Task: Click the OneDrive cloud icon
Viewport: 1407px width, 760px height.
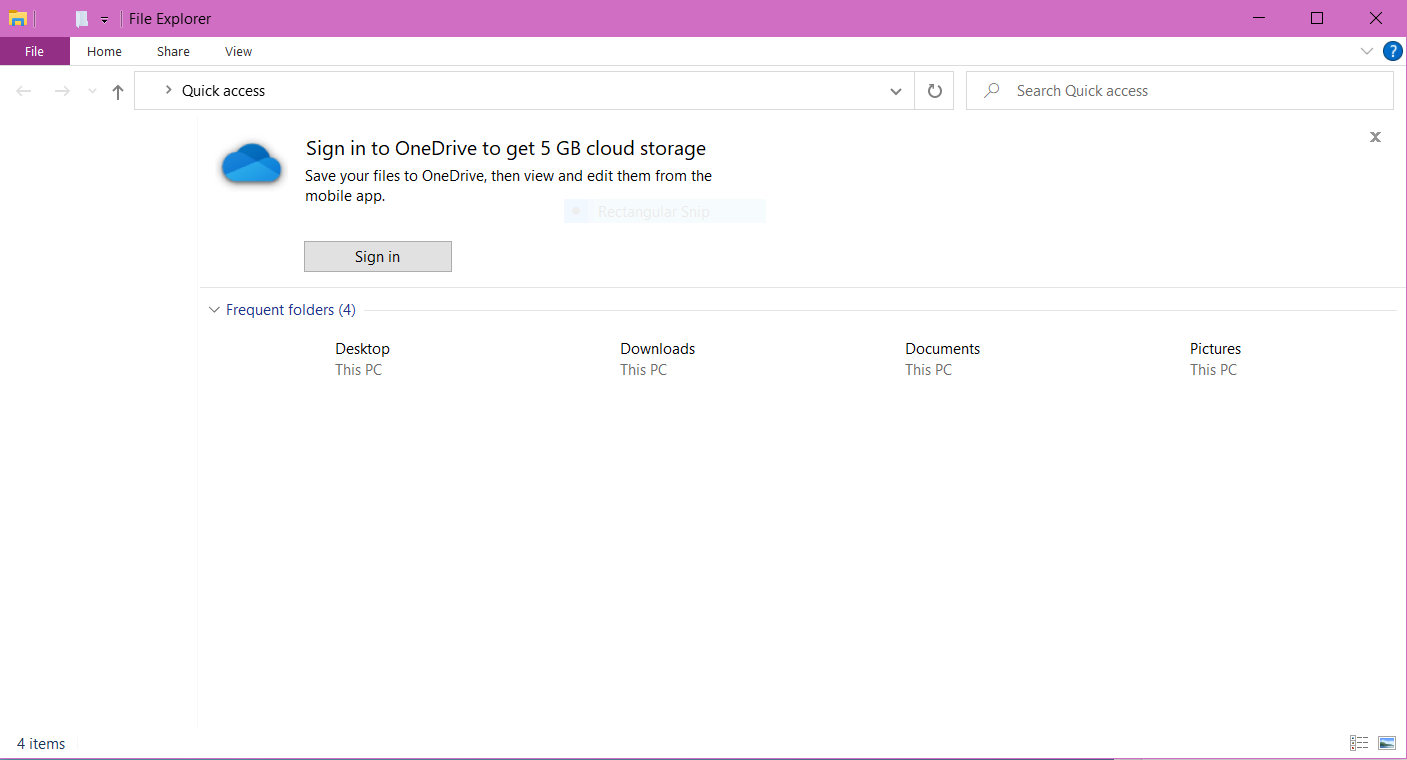Action: coord(251,163)
